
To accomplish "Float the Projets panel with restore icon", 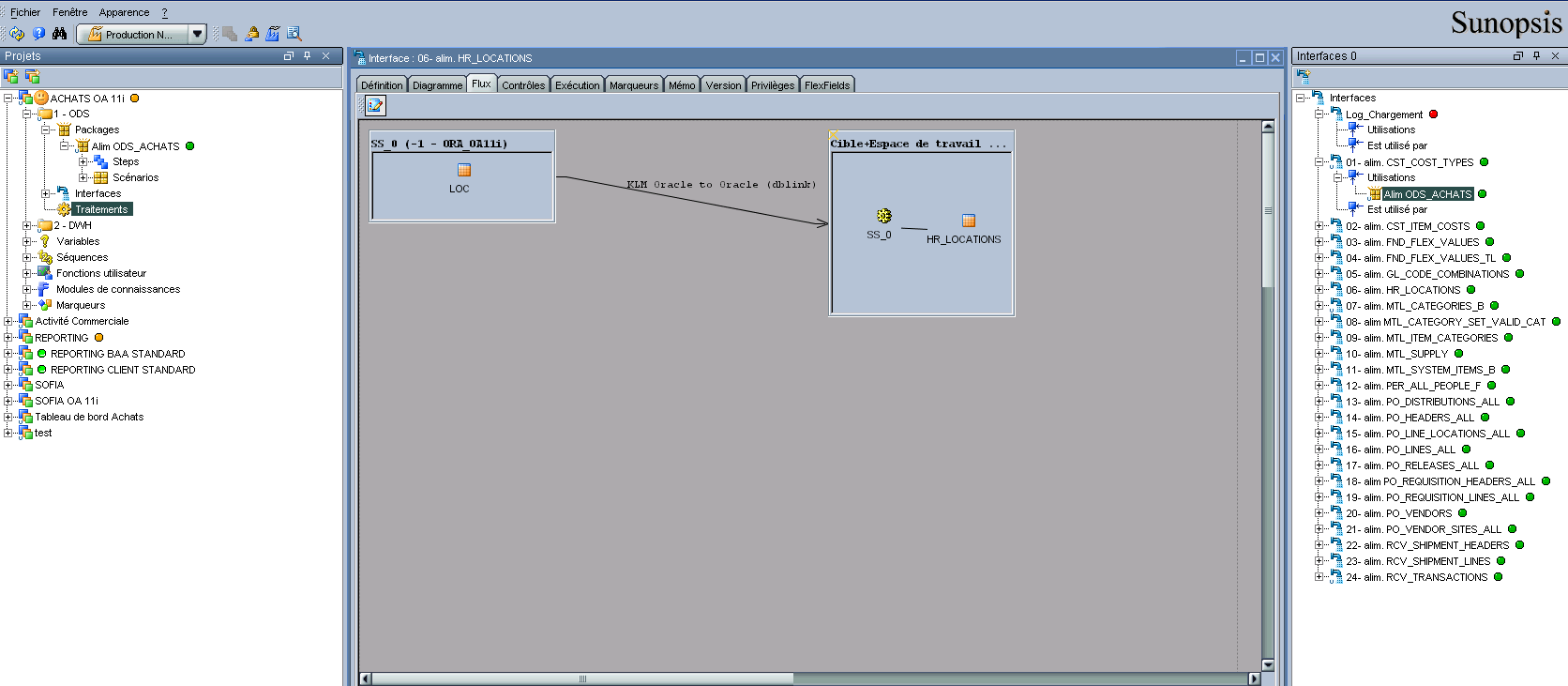I will coord(289,56).
